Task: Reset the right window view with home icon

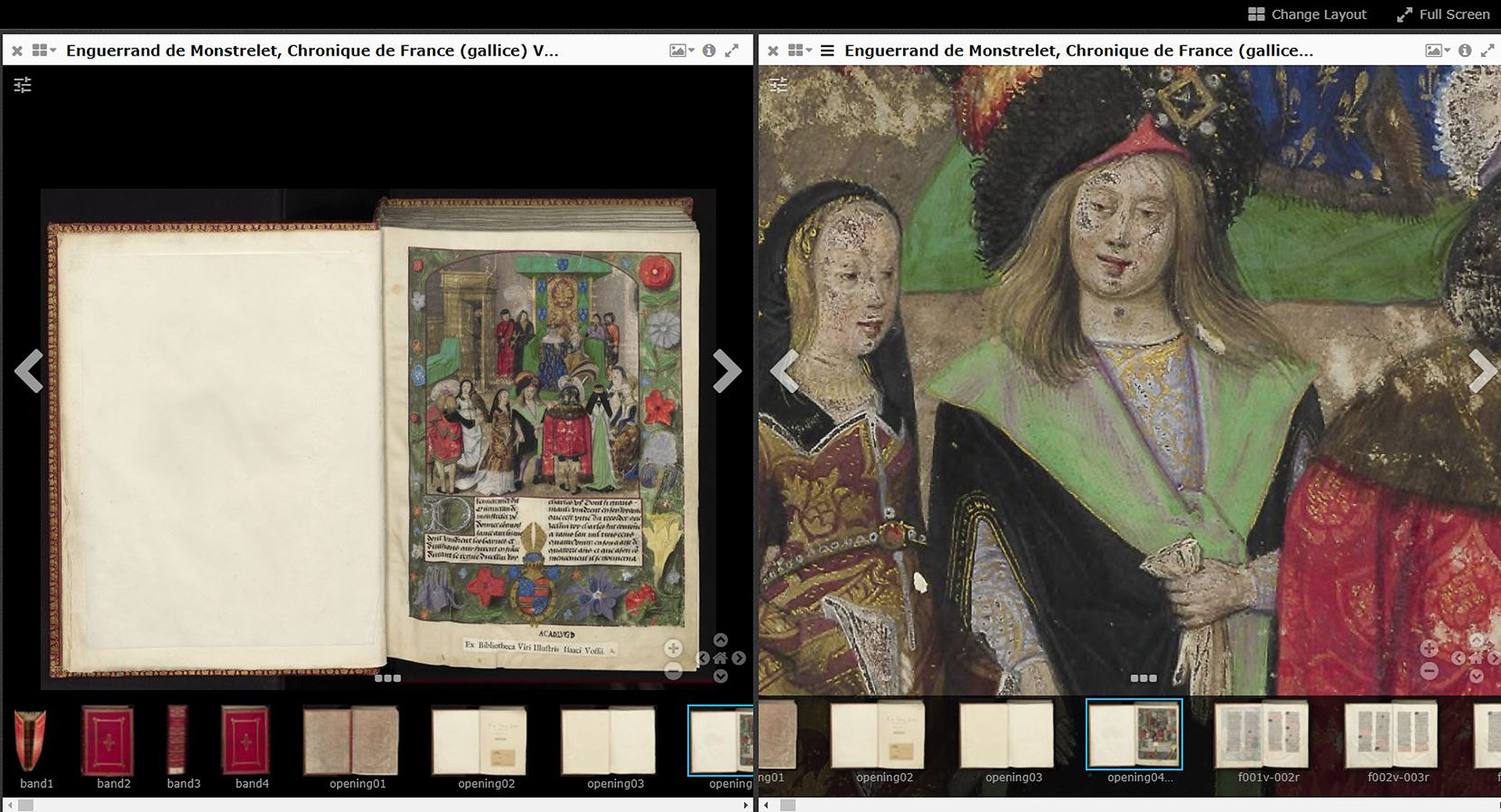Action: pos(1475,657)
